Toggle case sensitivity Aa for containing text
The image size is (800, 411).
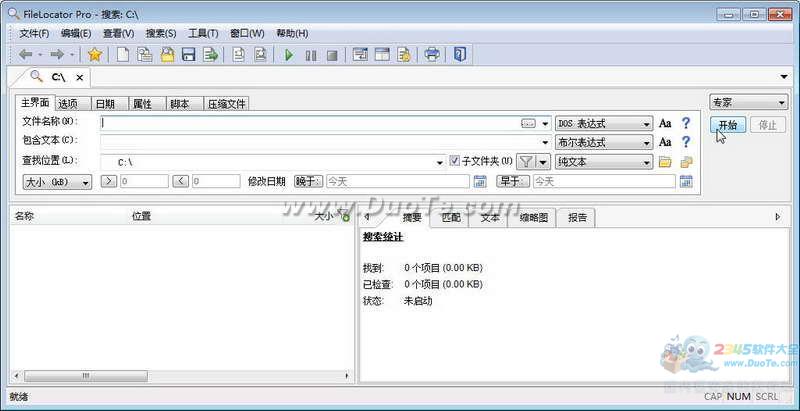(x=665, y=142)
